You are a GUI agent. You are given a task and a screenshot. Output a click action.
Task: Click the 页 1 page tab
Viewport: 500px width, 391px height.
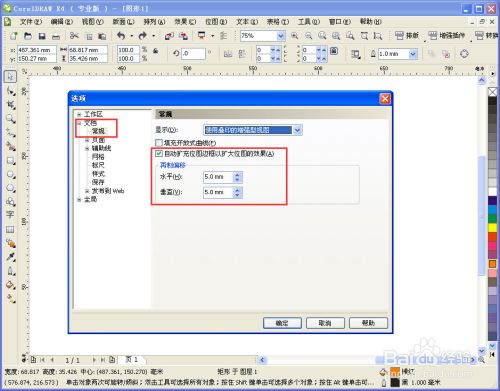tap(132, 359)
